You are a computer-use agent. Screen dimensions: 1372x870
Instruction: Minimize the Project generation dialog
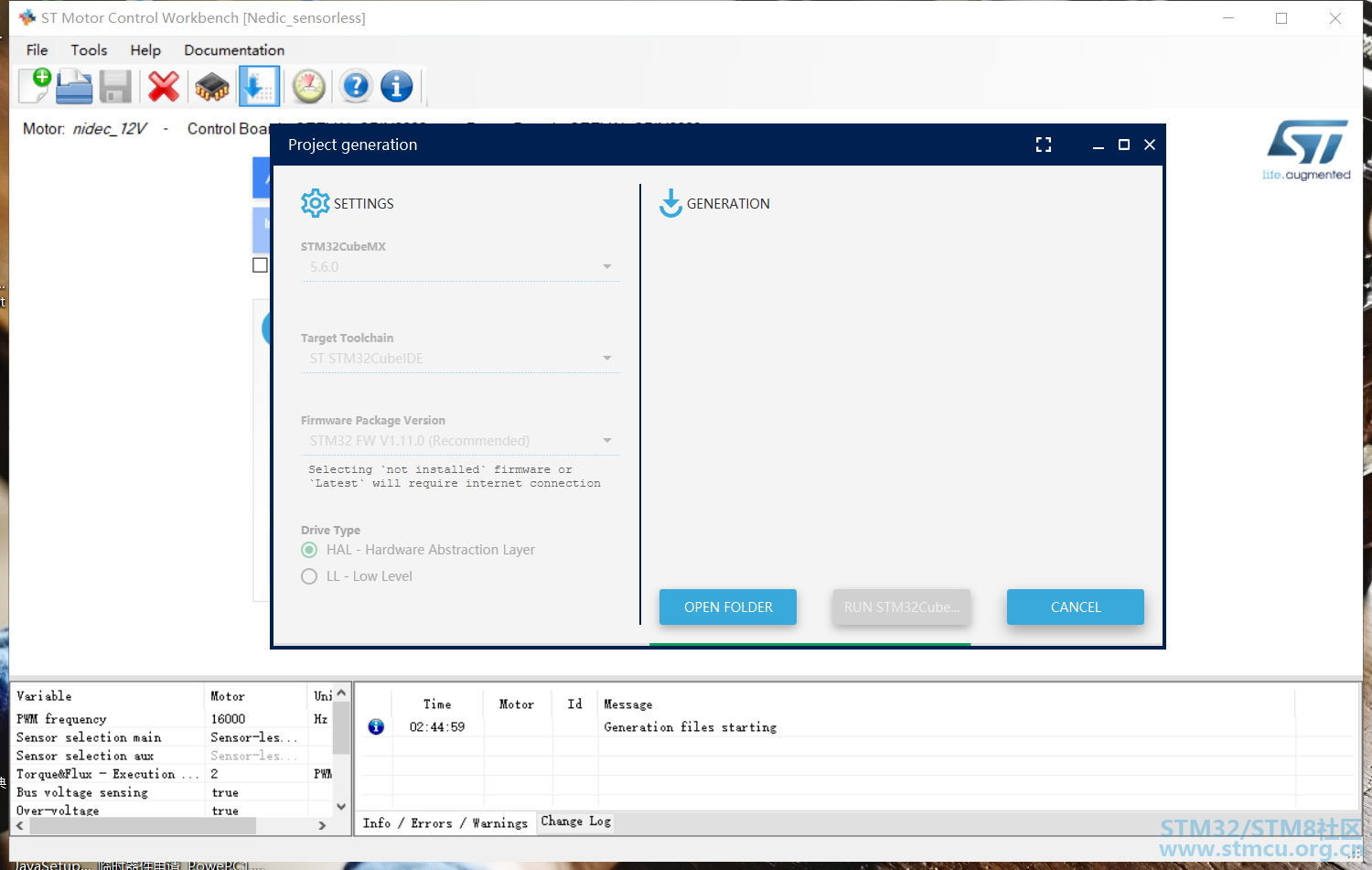click(1099, 145)
